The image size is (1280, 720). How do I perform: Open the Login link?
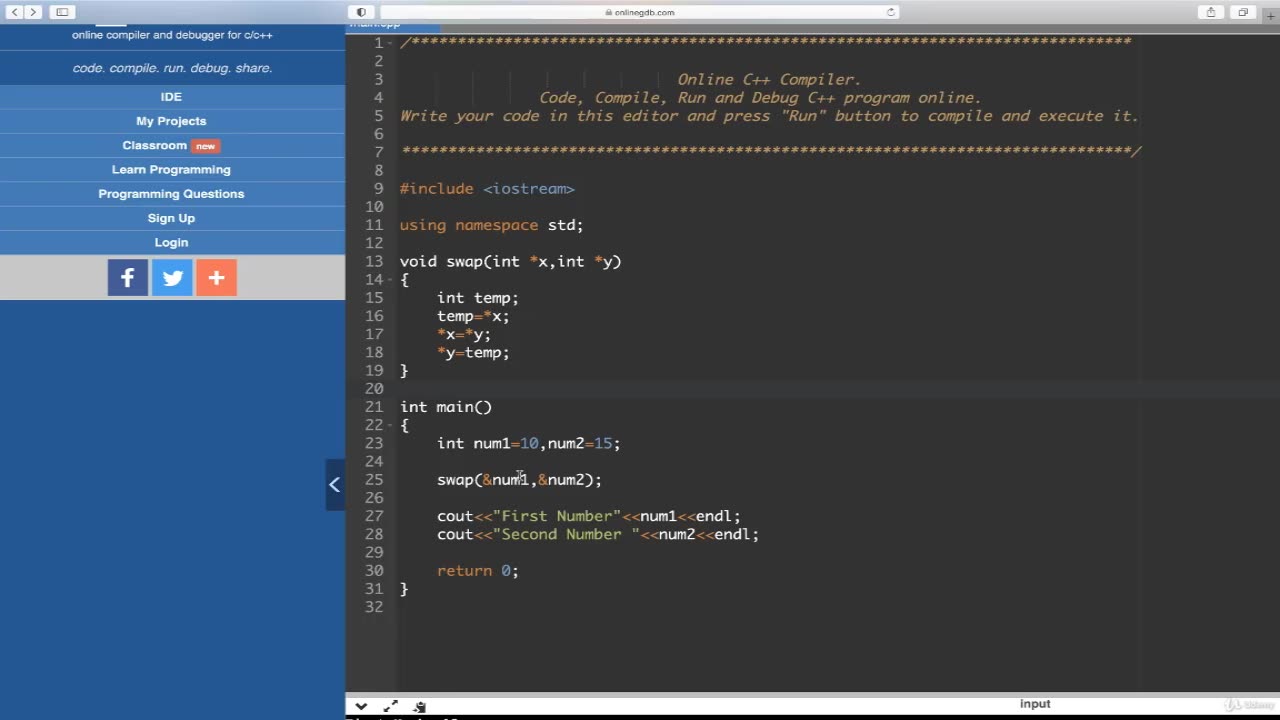[x=171, y=242]
